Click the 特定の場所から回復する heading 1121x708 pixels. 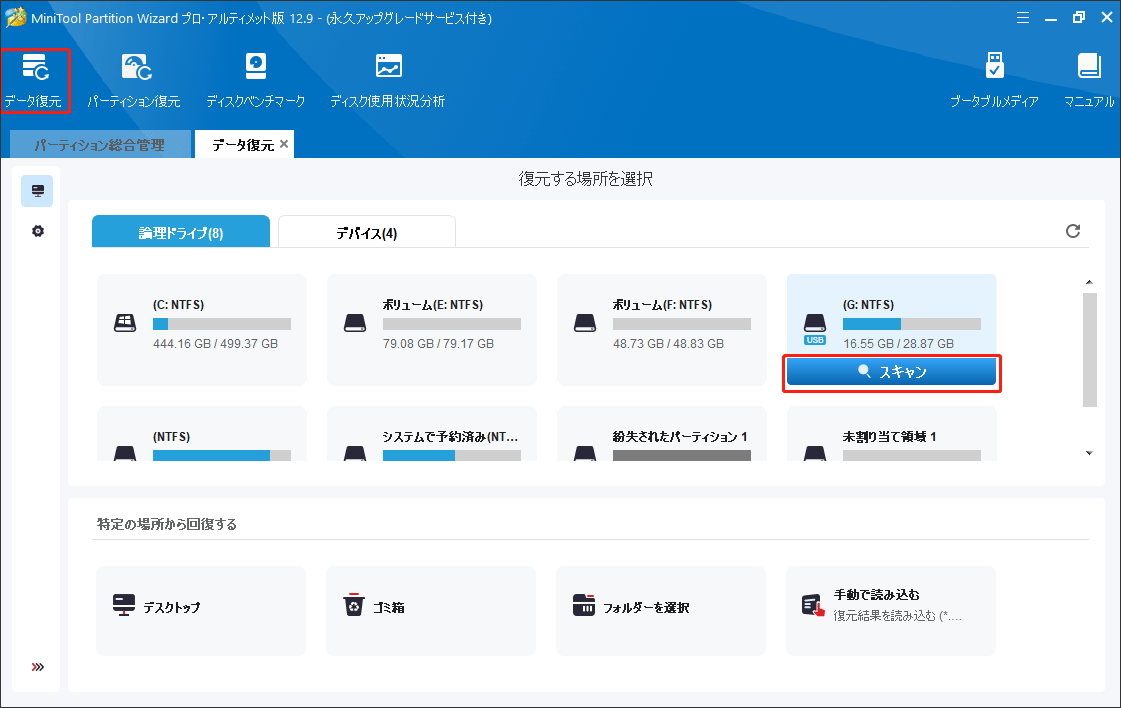(x=167, y=524)
